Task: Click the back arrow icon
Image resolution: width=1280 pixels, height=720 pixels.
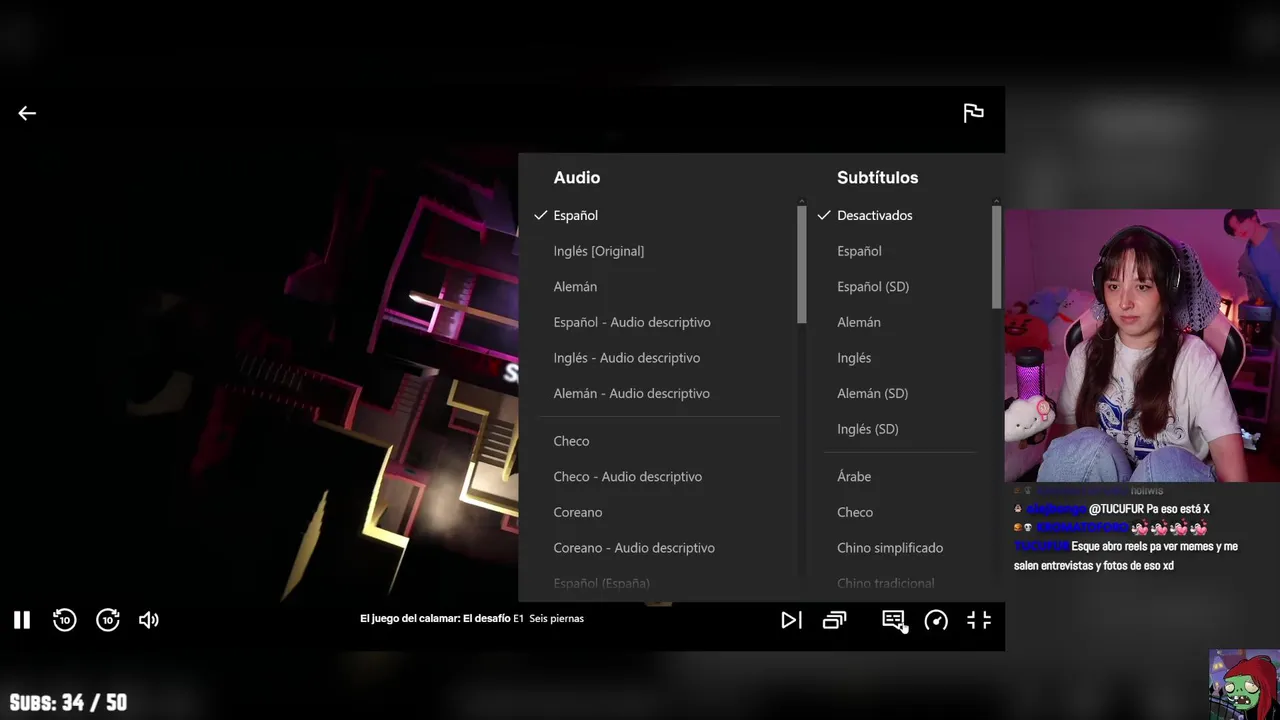Action: pyautogui.click(x=27, y=113)
